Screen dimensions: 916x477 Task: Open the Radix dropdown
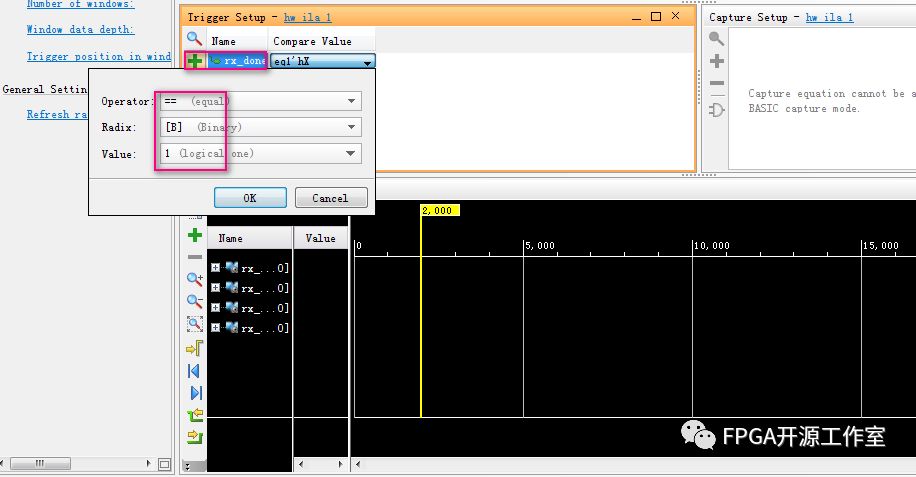pos(351,127)
